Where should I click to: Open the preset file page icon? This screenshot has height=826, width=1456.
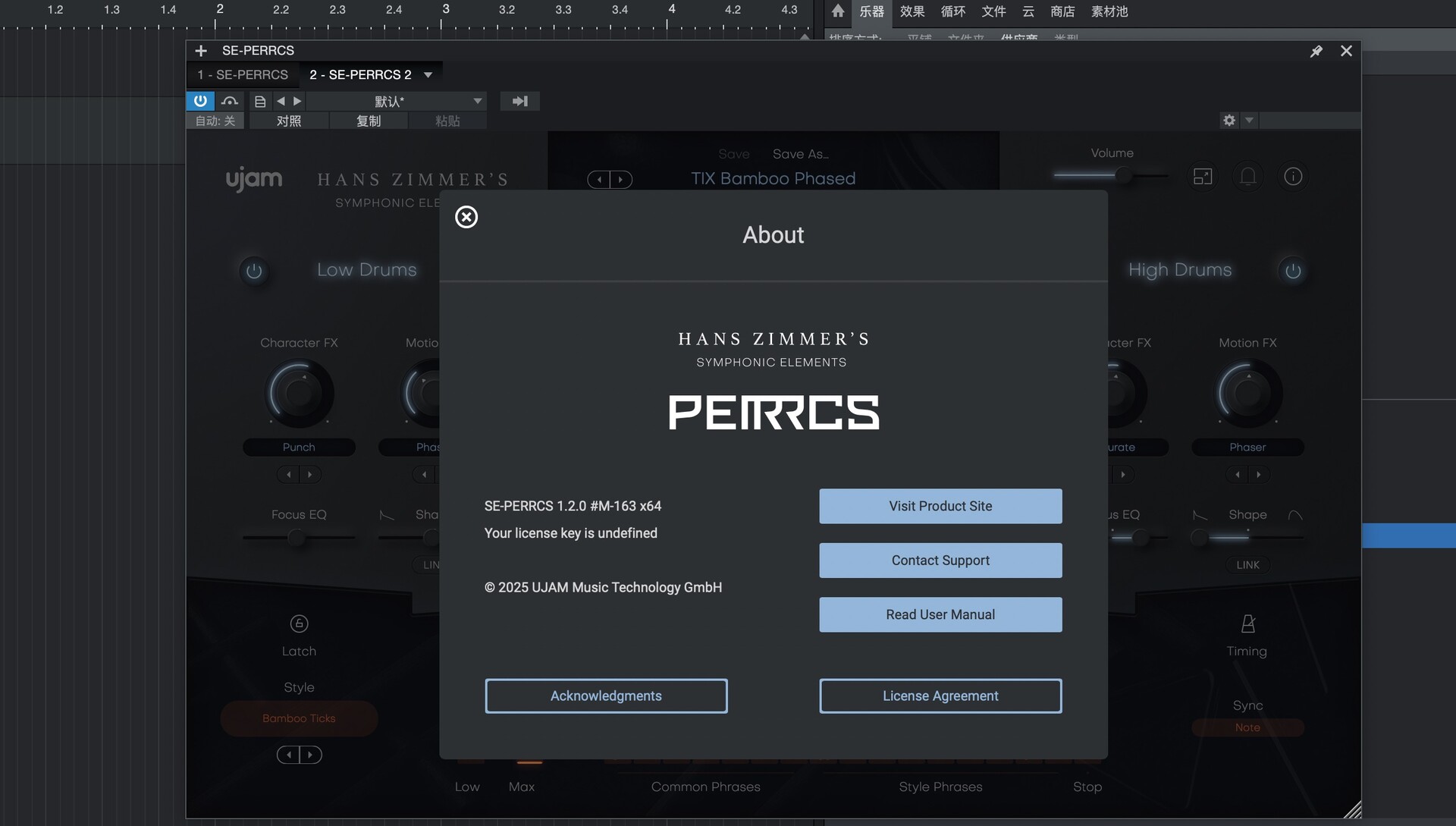click(260, 101)
